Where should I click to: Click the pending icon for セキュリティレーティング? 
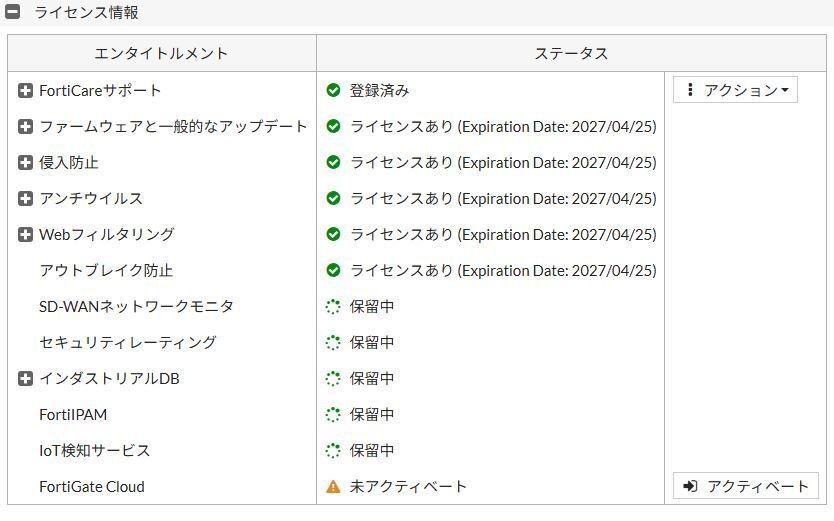pos(333,342)
